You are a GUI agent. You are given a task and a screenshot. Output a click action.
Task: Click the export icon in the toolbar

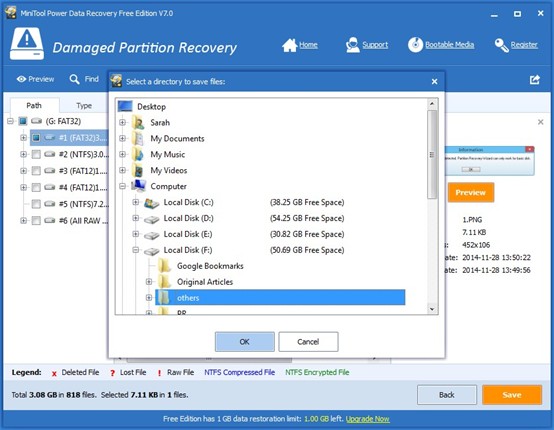click(535, 79)
